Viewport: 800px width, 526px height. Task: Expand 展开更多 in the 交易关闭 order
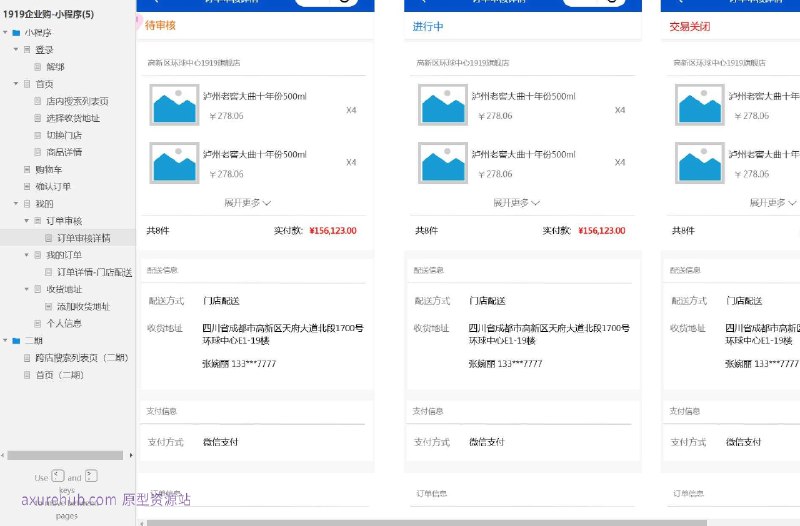tap(772, 203)
